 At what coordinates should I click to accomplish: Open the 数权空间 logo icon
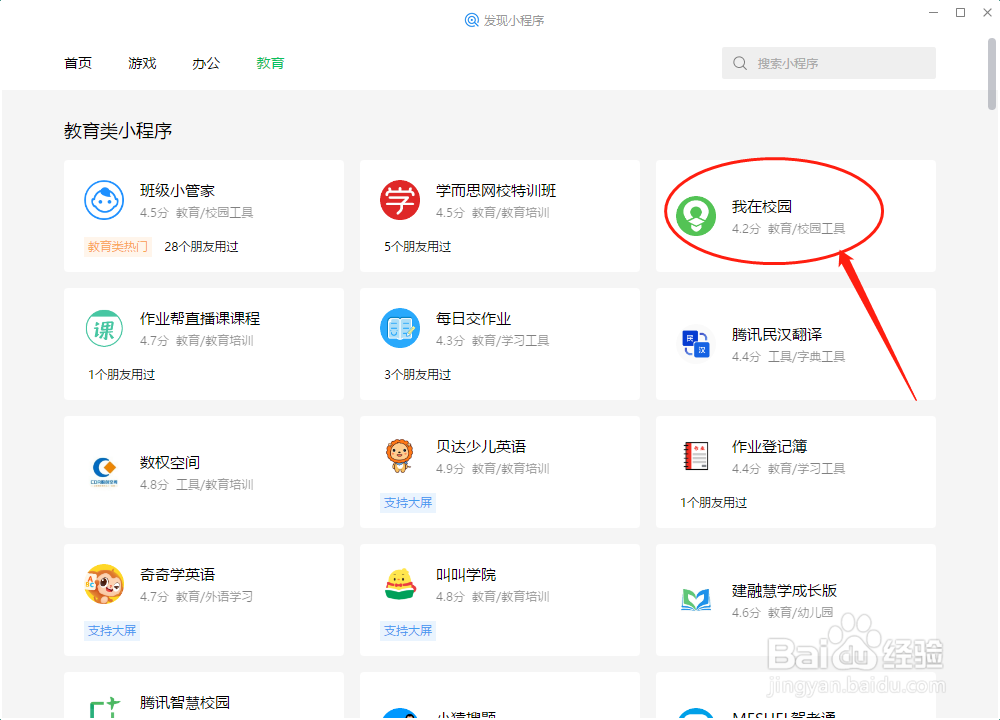[x=104, y=472]
